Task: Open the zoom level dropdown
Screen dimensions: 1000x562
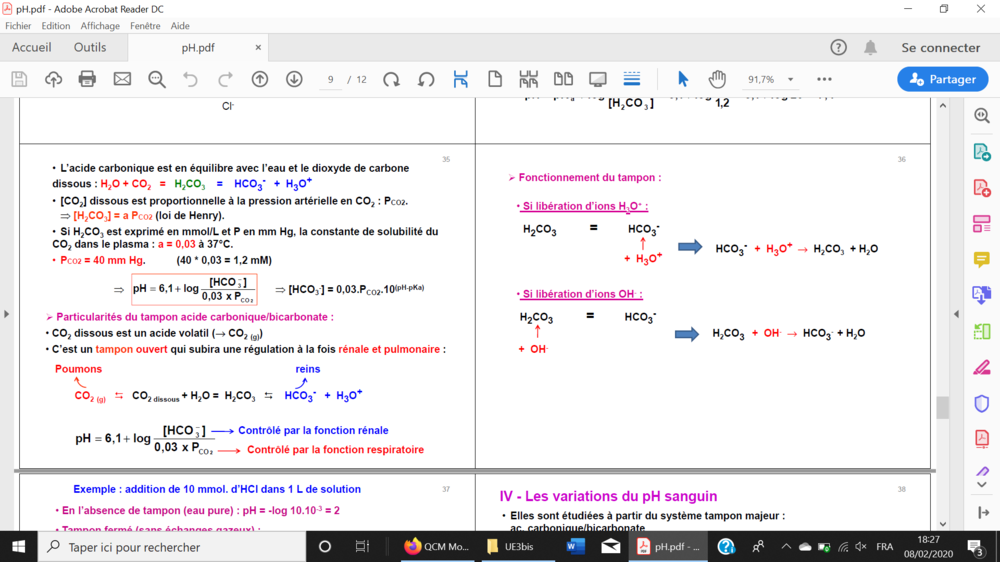Action: (x=790, y=80)
